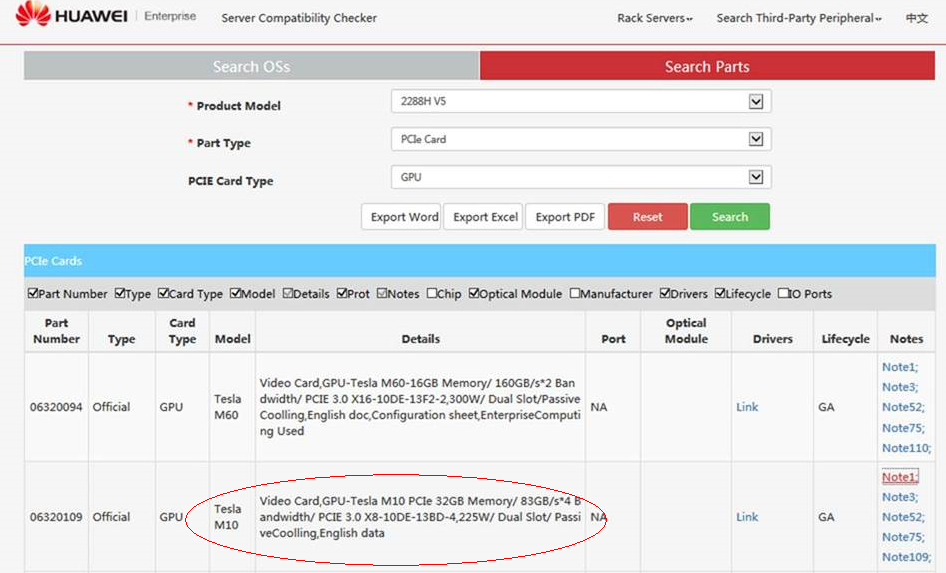Select the Search Parts tab

(x=706, y=66)
